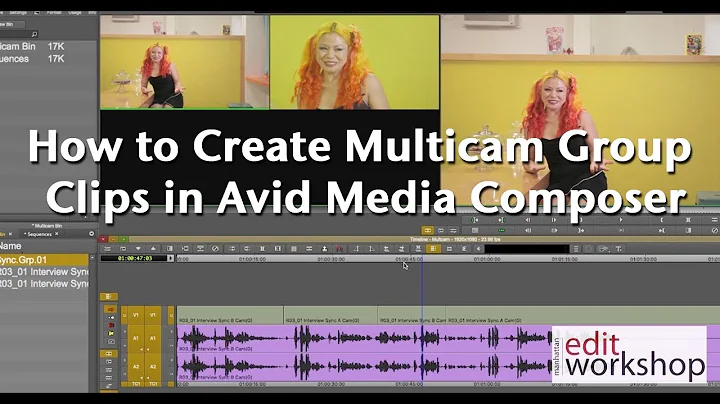Click yellow highlighted icon in timeline toolbar
The image size is (720, 404).
click(x=433, y=249)
